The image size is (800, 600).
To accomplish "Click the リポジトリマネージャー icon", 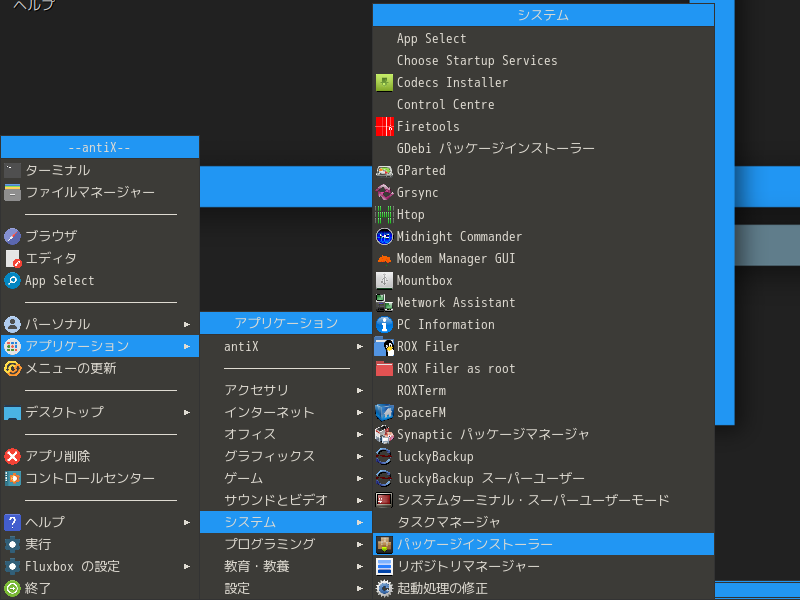I will (x=384, y=566).
